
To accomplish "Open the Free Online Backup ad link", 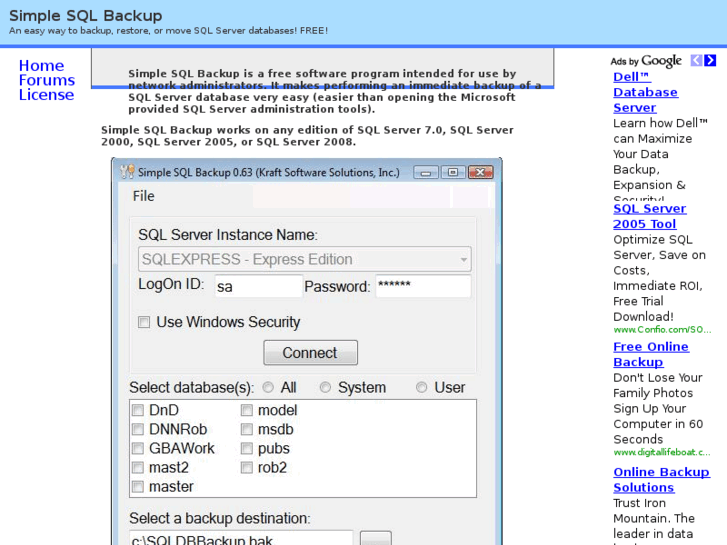I will [651, 354].
